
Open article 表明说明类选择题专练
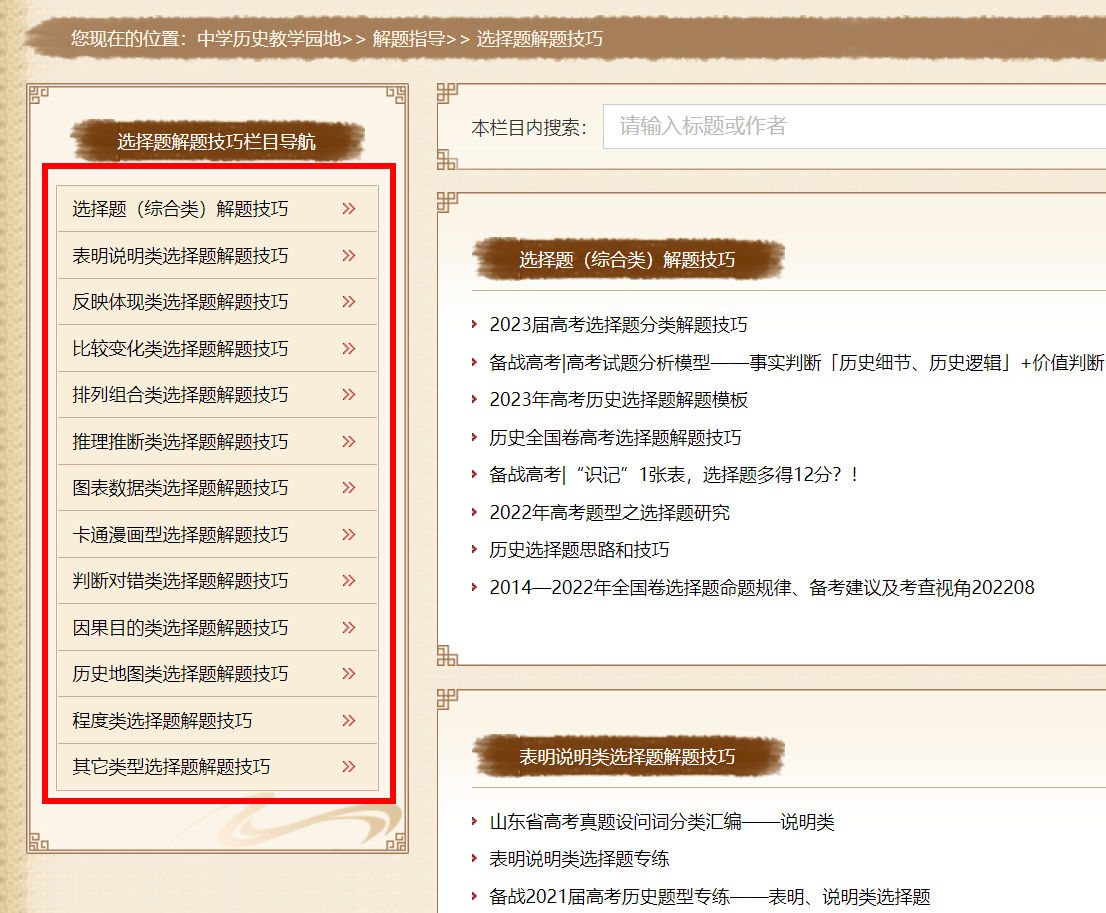tap(579, 859)
